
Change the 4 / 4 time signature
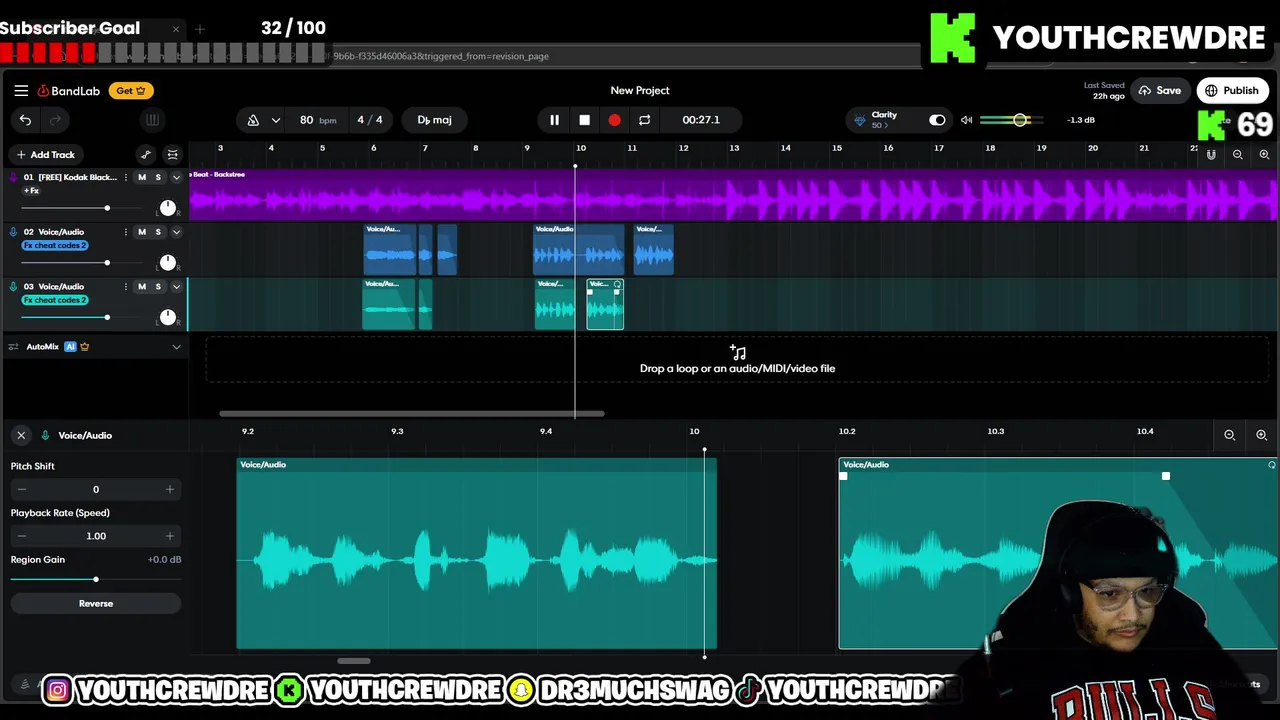point(370,120)
